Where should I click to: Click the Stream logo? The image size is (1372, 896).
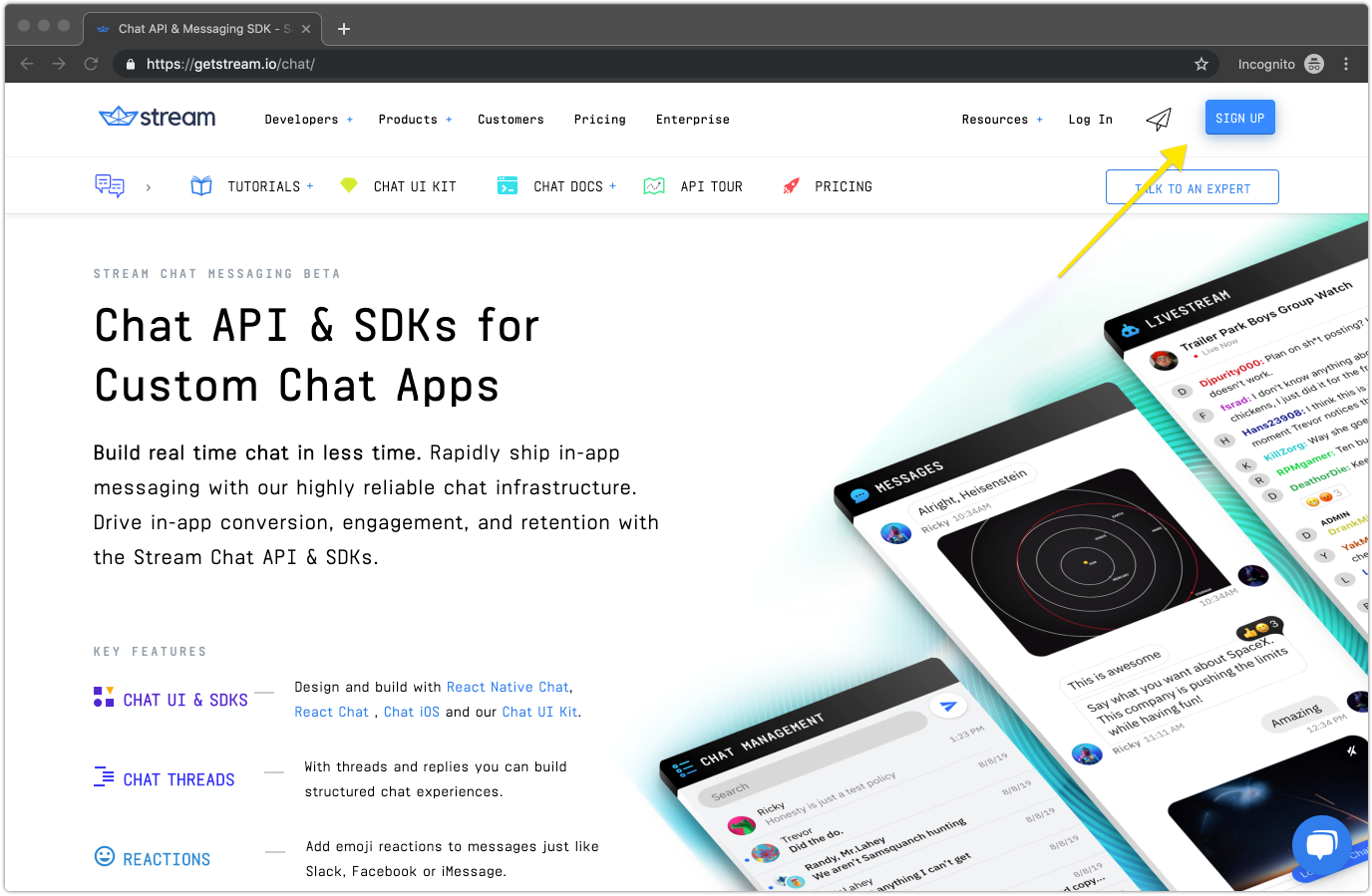click(158, 118)
